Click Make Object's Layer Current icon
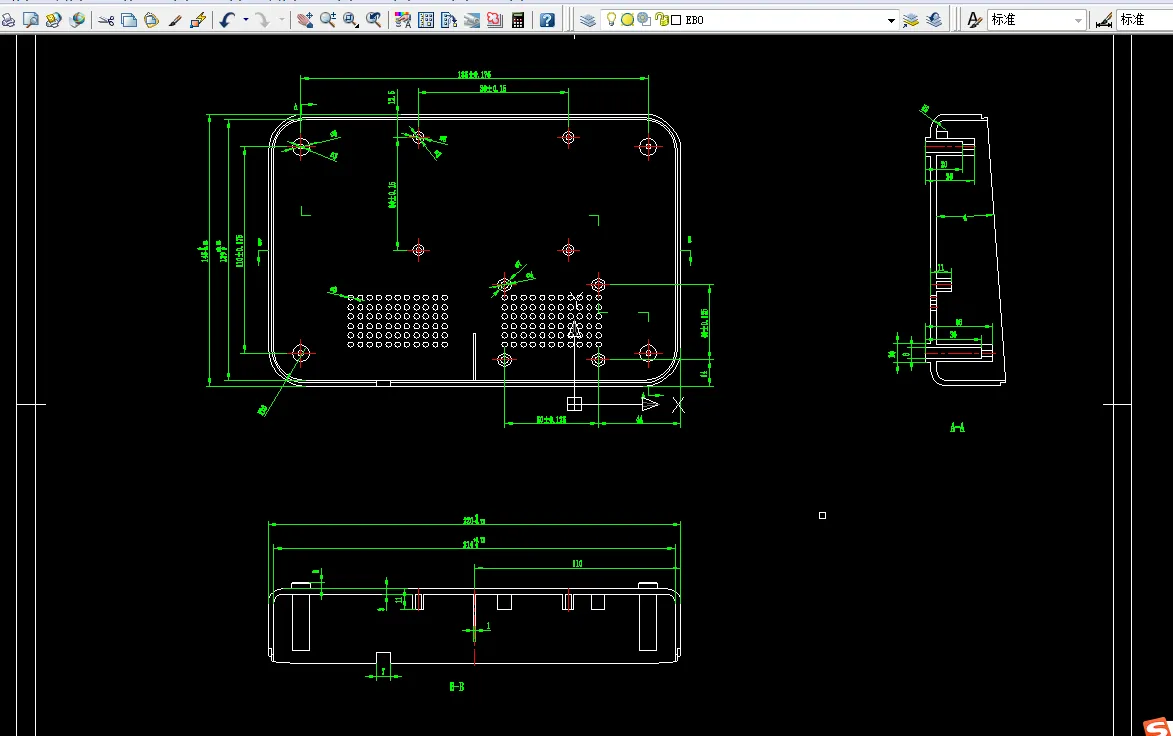This screenshot has width=1173, height=736. click(x=910, y=20)
